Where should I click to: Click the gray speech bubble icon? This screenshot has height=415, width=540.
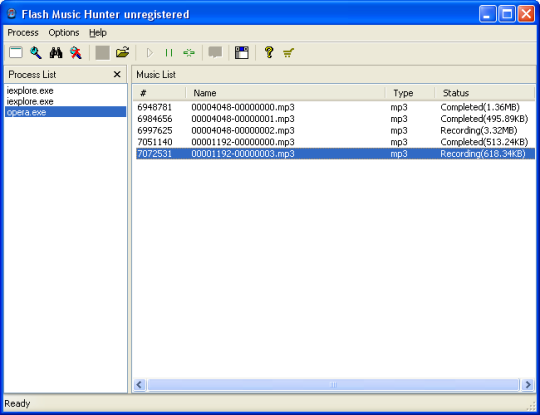tap(215, 53)
